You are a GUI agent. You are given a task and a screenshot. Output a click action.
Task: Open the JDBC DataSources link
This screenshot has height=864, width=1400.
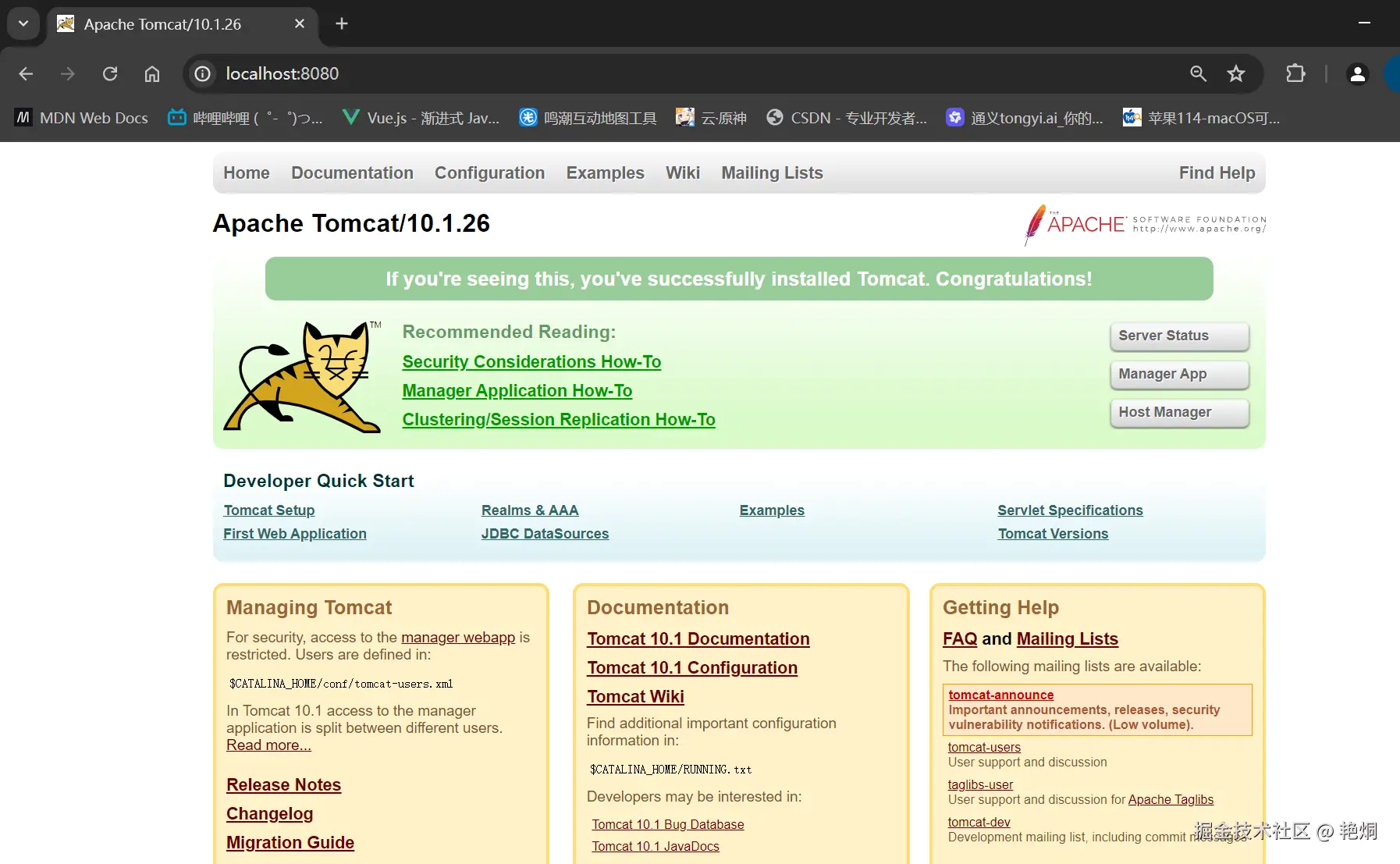[545, 533]
